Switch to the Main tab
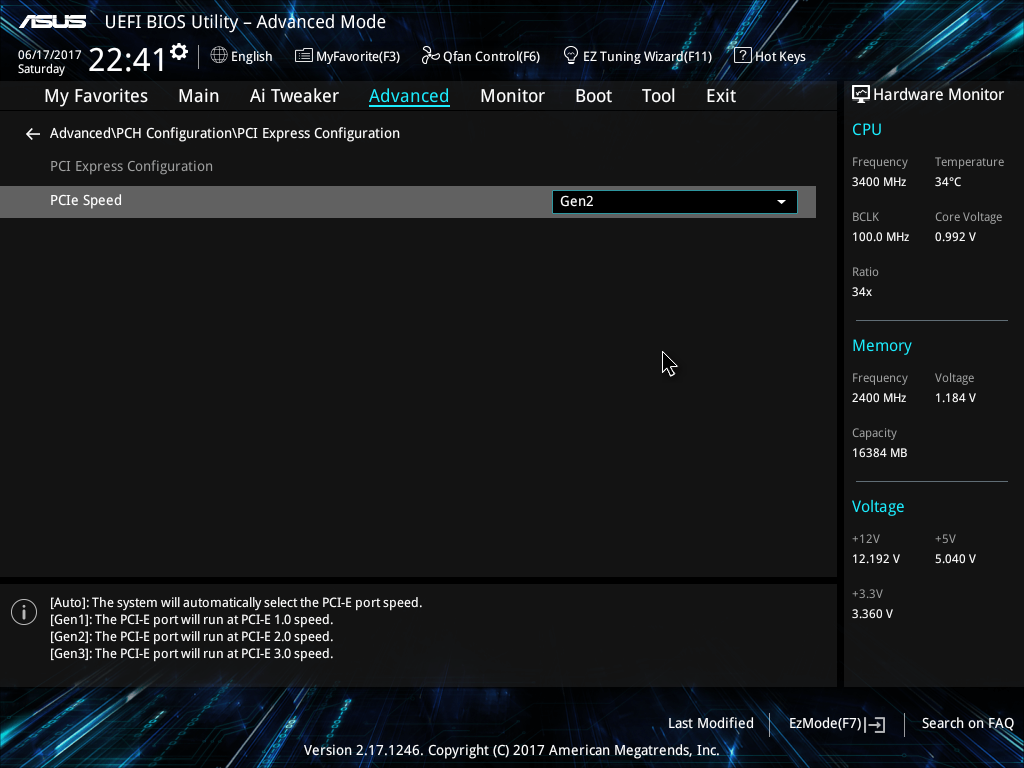The image size is (1024, 768). click(x=199, y=96)
